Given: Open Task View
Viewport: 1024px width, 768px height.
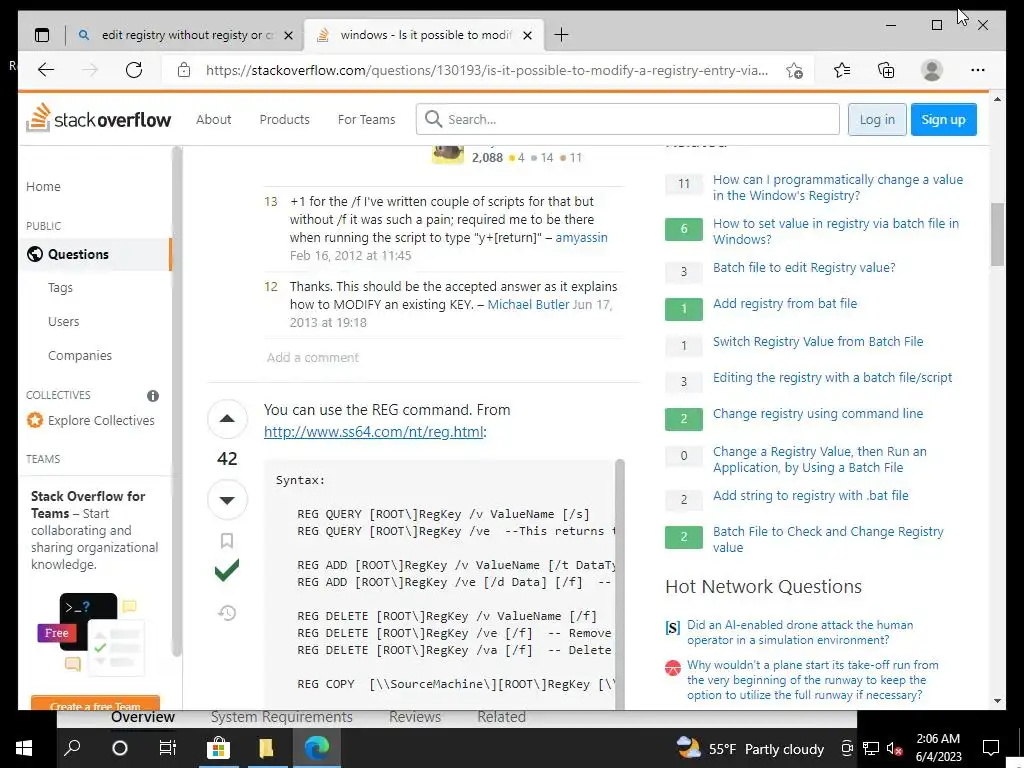Looking at the screenshot, I should [168, 748].
